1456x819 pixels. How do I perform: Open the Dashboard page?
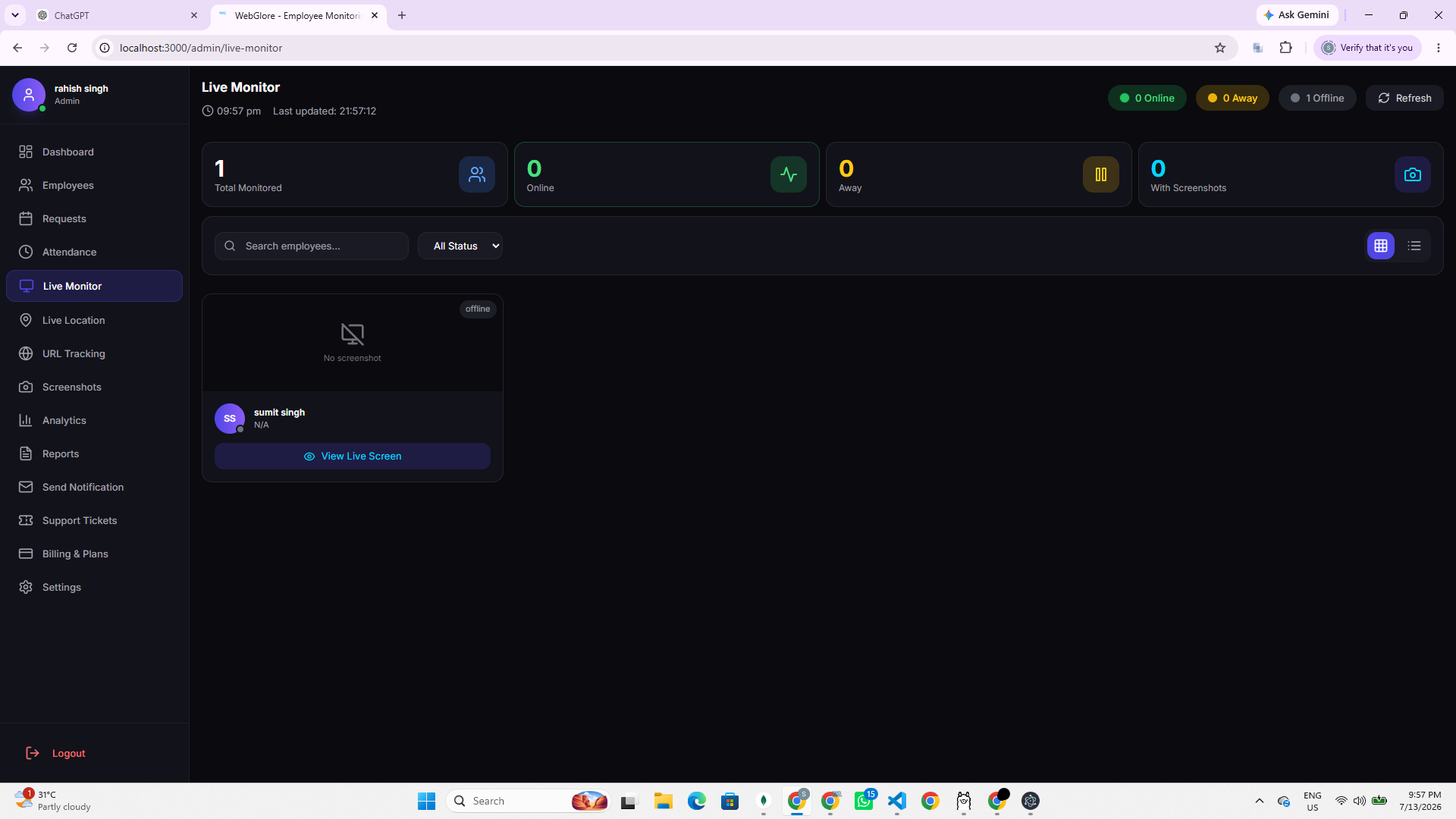point(94,152)
